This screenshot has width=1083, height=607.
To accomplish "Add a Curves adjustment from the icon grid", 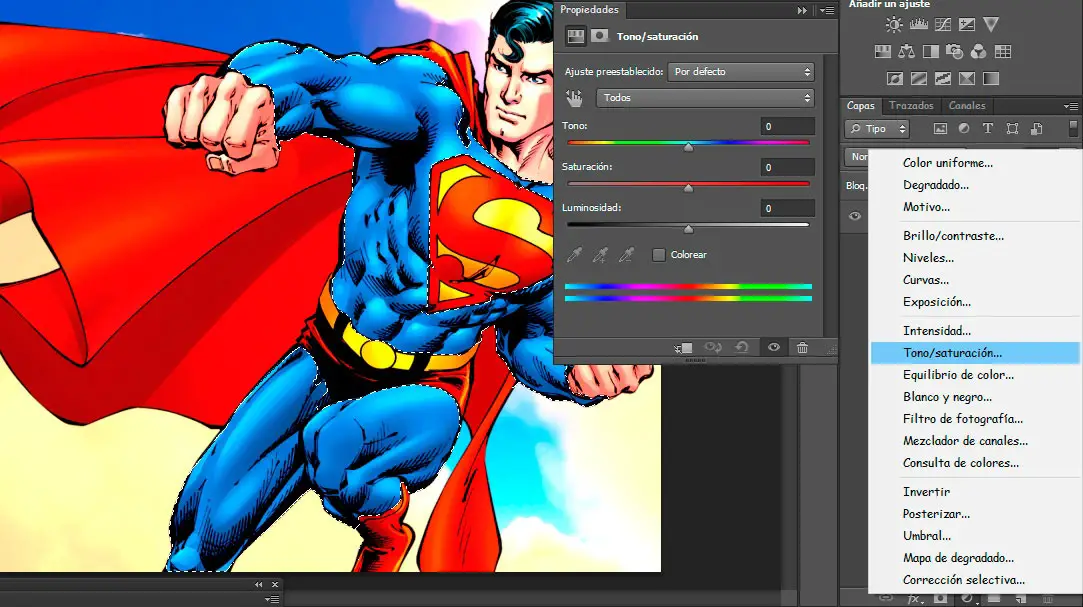I will pyautogui.click(x=942, y=25).
